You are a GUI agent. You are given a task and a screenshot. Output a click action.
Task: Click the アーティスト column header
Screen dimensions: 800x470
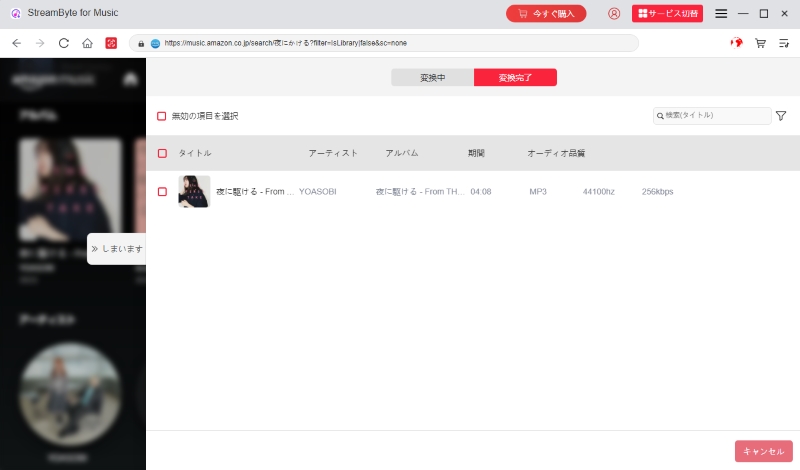tap(333, 153)
